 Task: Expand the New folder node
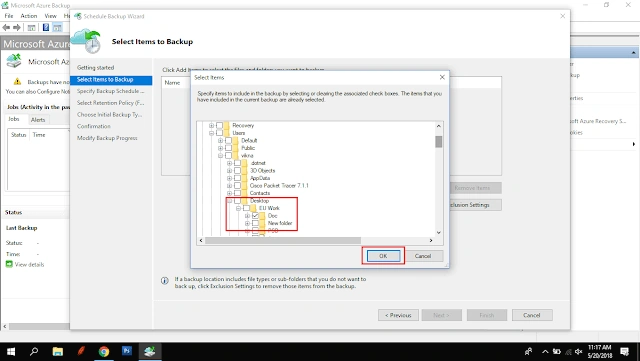pyautogui.click(x=247, y=223)
